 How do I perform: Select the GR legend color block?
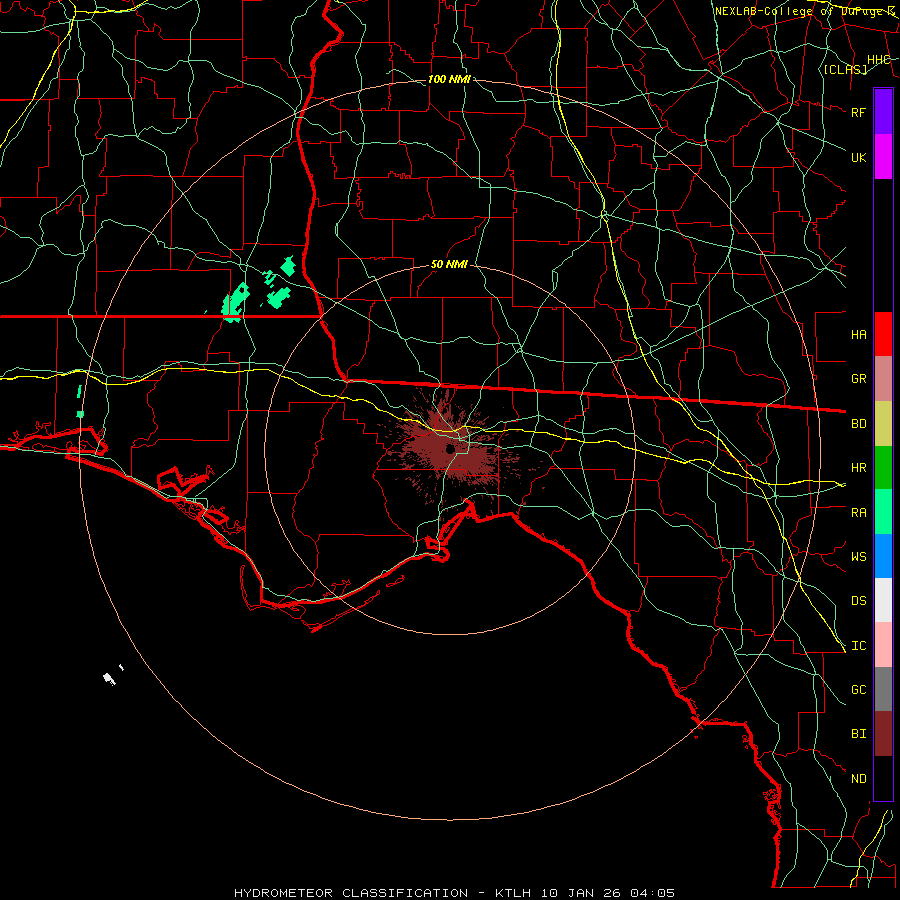[x=883, y=379]
